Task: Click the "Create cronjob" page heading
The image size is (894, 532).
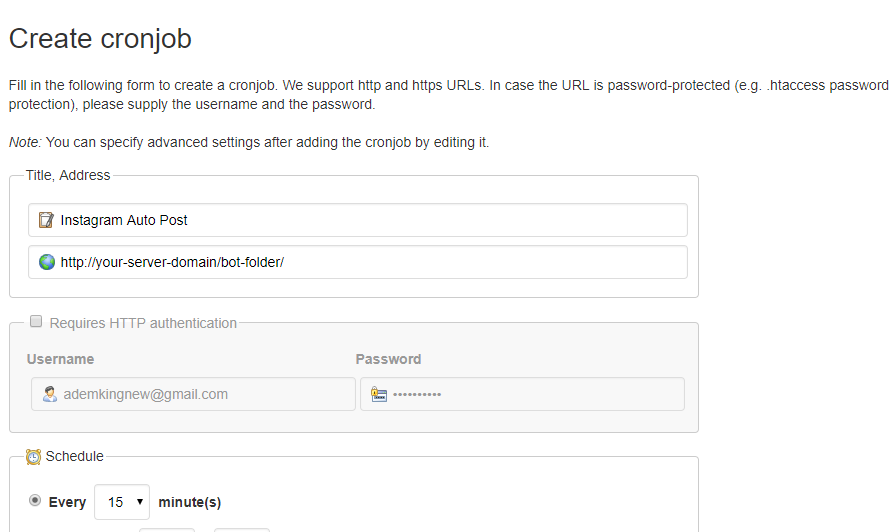Action: click(100, 39)
